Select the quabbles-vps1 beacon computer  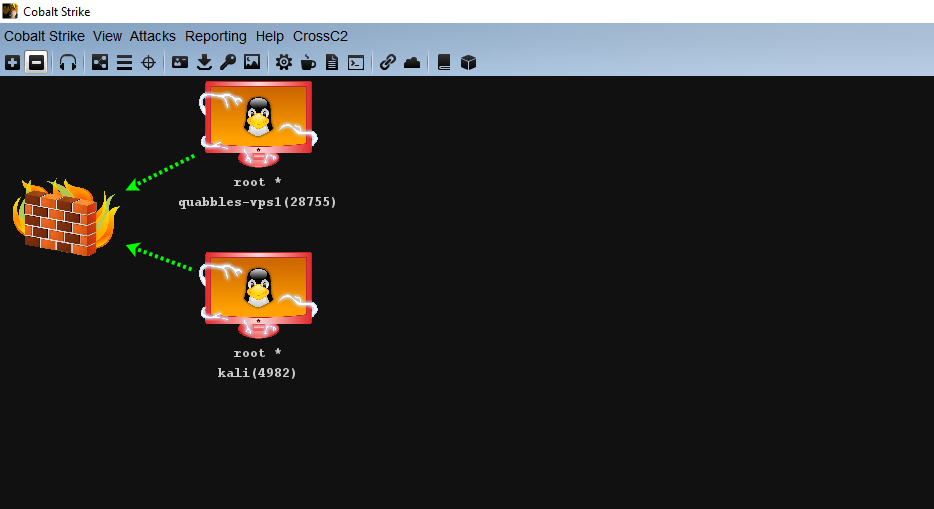[258, 124]
